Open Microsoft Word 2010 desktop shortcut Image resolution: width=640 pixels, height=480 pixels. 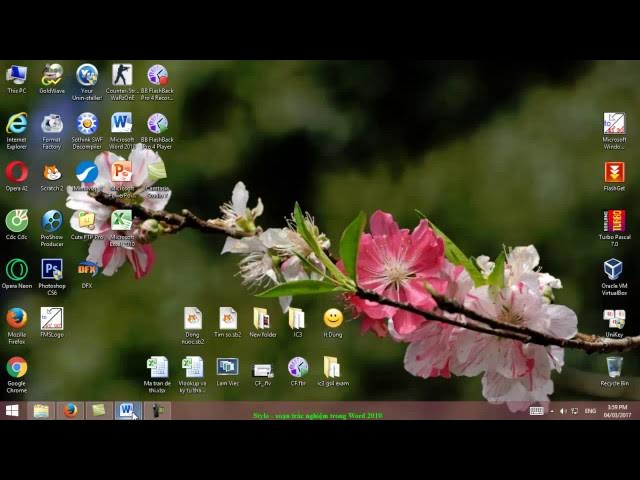122,131
